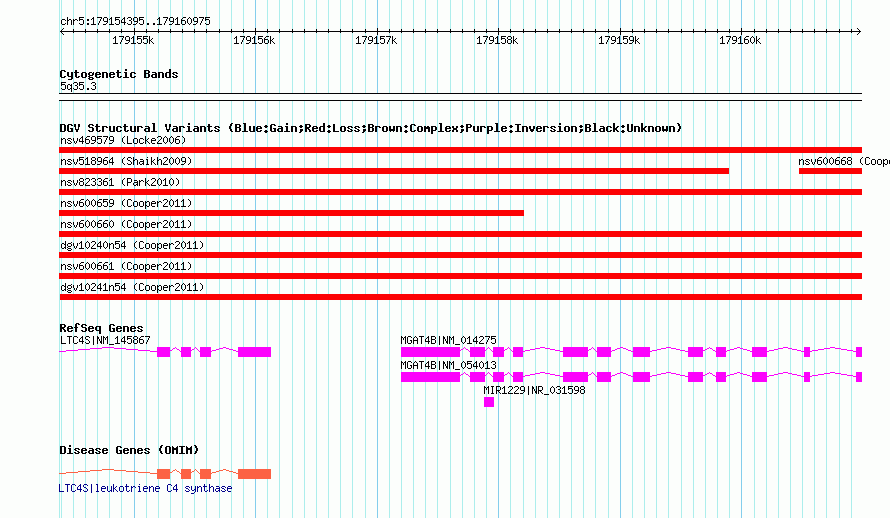Click the chr5:179154395..179160975 coordinate label
The width and height of the screenshot is (890, 518).
coord(135,22)
